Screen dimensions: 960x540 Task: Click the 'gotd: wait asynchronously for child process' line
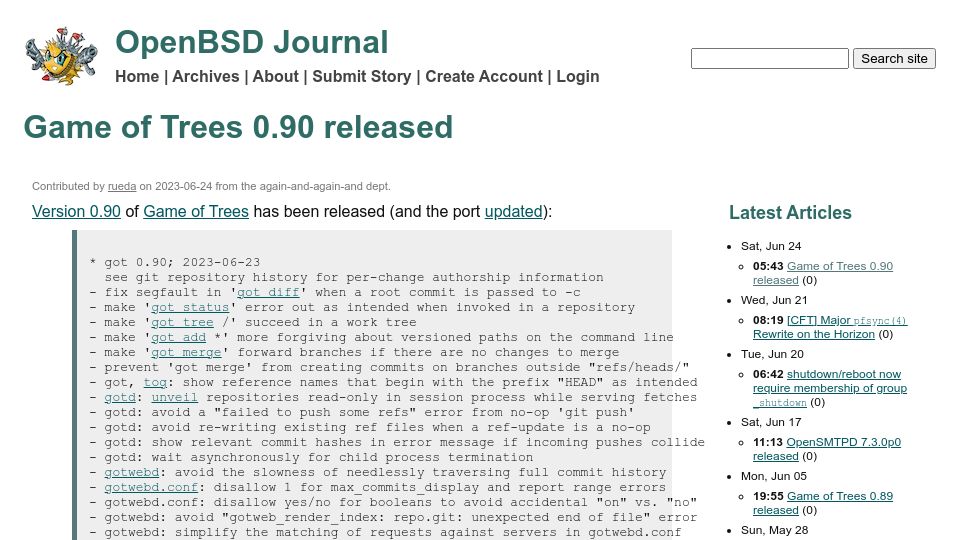click(311, 457)
